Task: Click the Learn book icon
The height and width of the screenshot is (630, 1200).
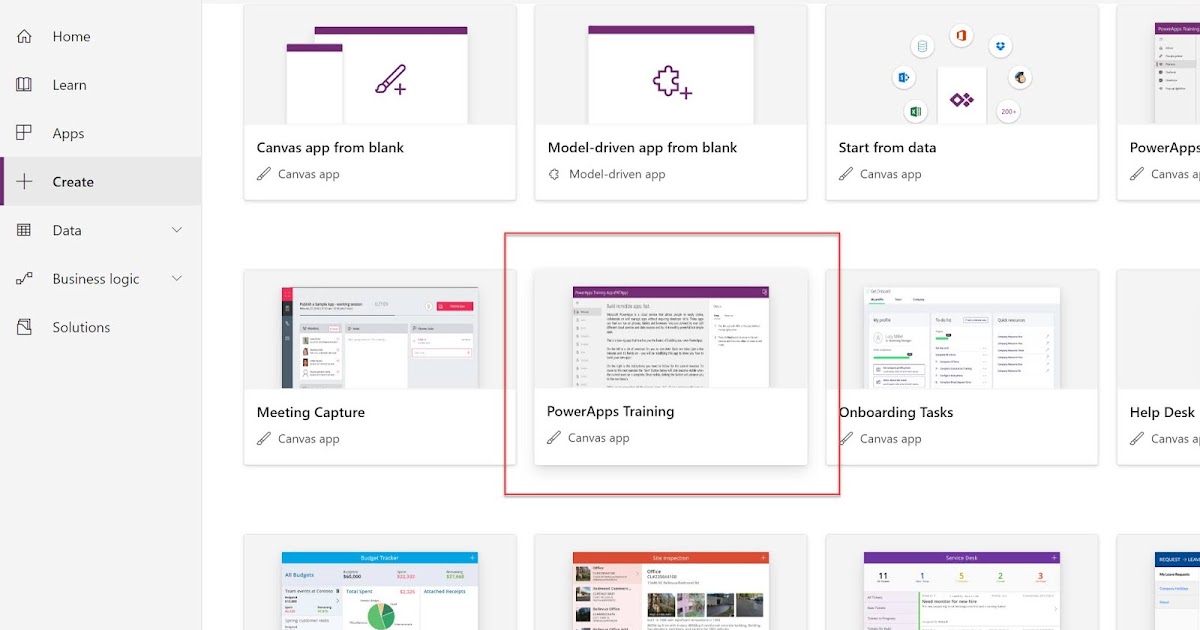Action: (23, 85)
